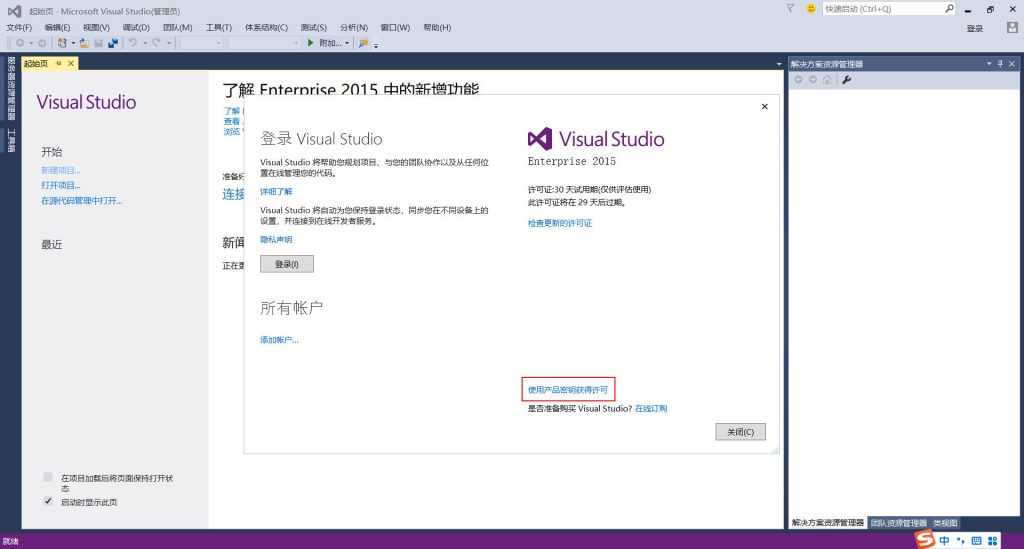1024x549 pixels.
Task: Click the 关闭(C) button
Action: point(741,431)
